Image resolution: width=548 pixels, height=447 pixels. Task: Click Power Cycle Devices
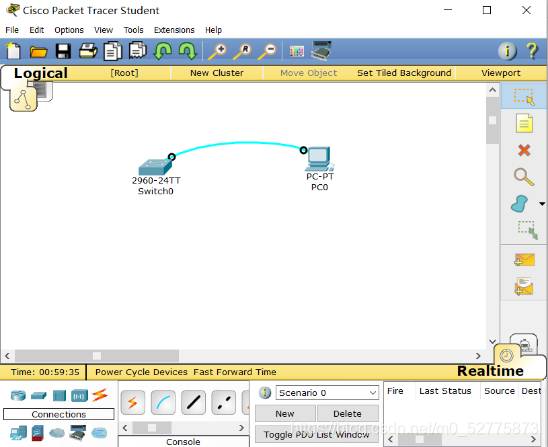(141, 372)
